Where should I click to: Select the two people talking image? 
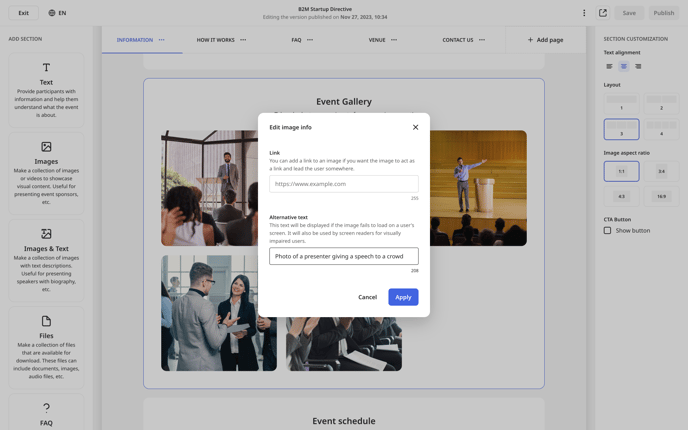[x=219, y=313]
